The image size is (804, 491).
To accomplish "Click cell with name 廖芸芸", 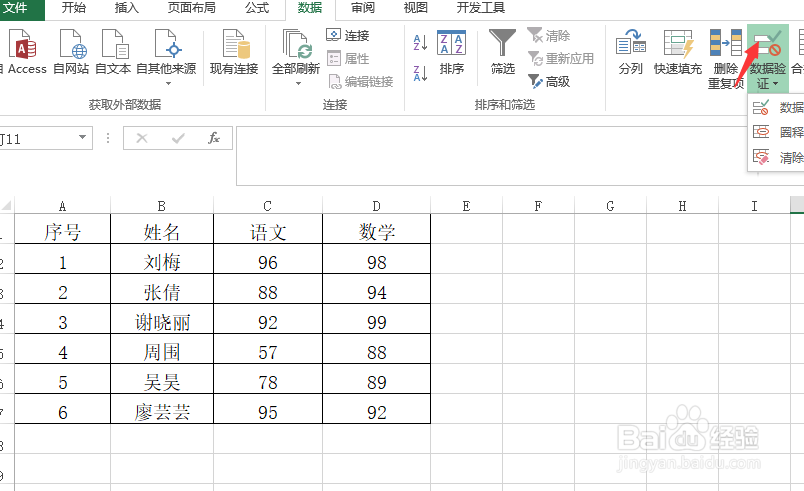I will [162, 409].
